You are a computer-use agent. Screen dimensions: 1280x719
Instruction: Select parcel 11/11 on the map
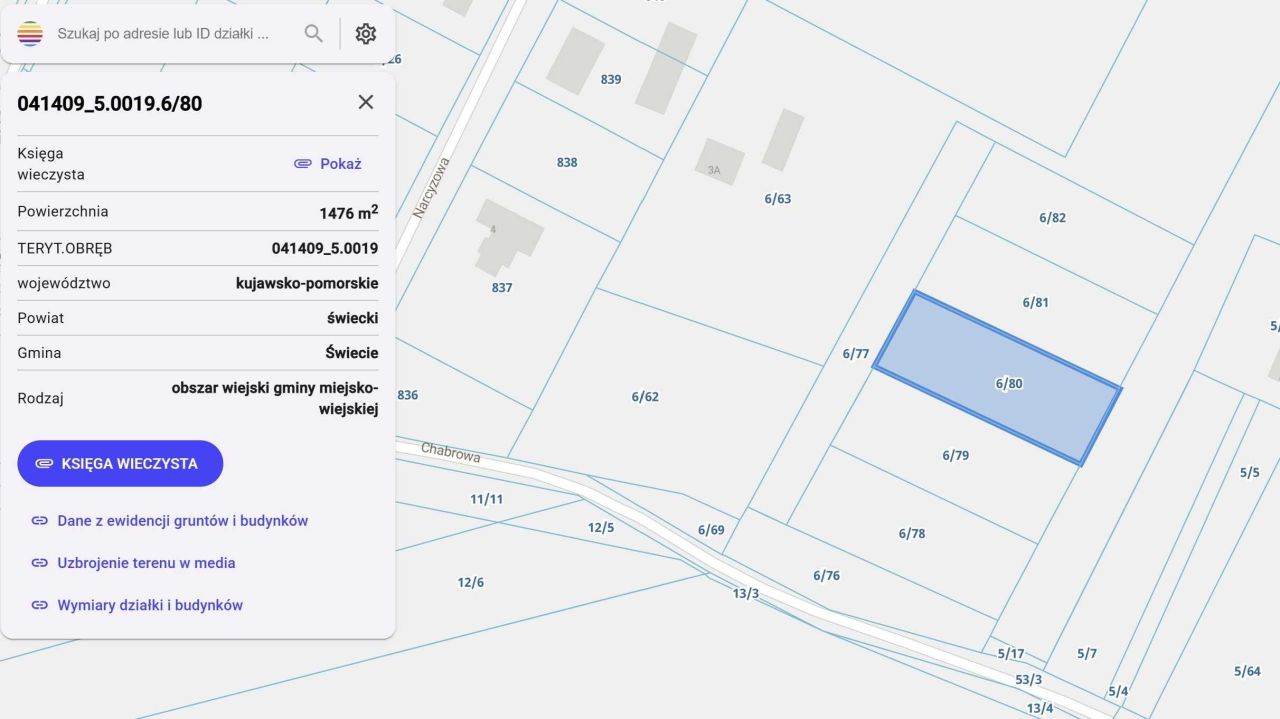click(x=487, y=498)
